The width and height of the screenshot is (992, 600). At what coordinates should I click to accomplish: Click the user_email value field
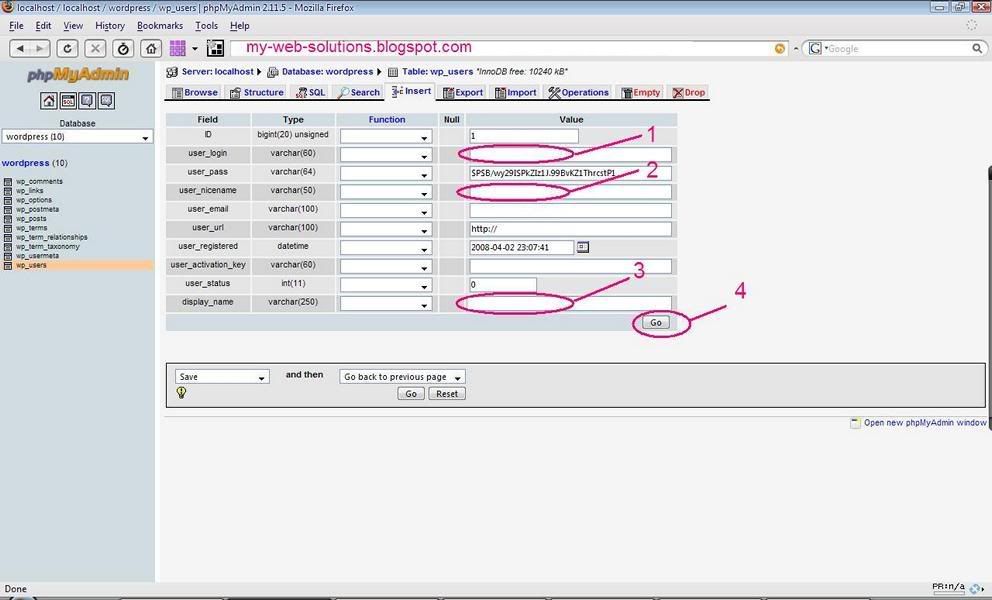[x=570, y=210]
